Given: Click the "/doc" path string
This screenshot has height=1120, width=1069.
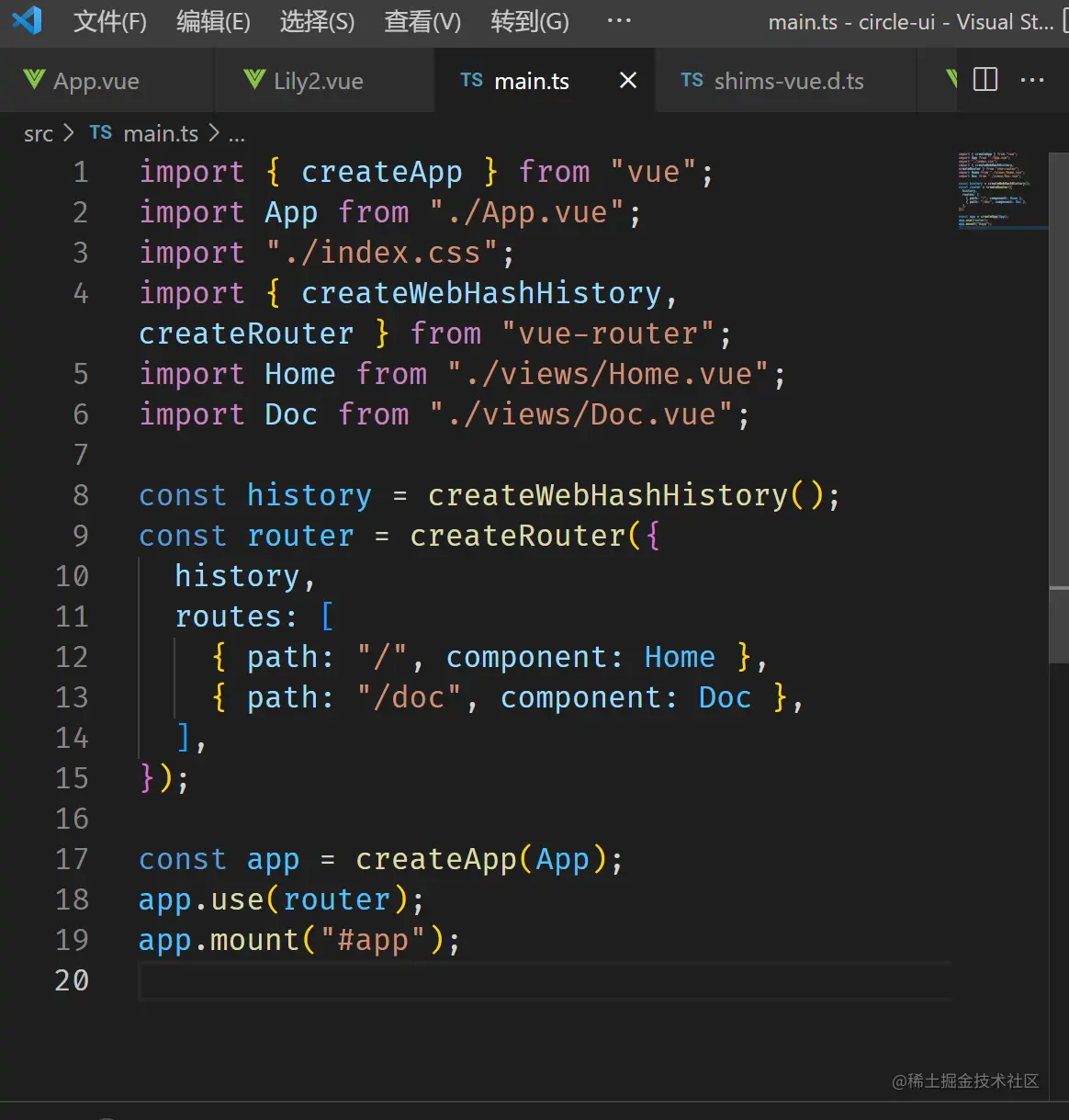Looking at the screenshot, I should [409, 697].
